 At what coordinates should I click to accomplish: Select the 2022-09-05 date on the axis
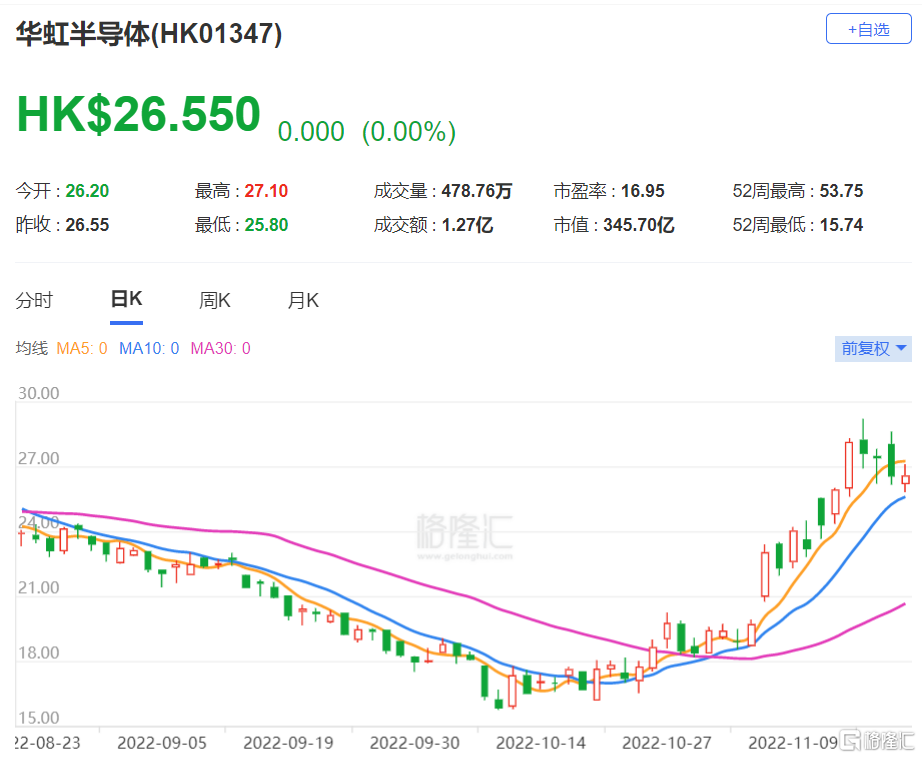161,743
